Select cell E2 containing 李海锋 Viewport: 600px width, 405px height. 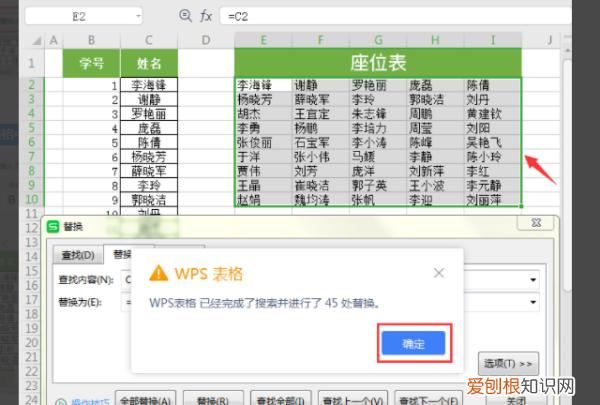click(263, 85)
